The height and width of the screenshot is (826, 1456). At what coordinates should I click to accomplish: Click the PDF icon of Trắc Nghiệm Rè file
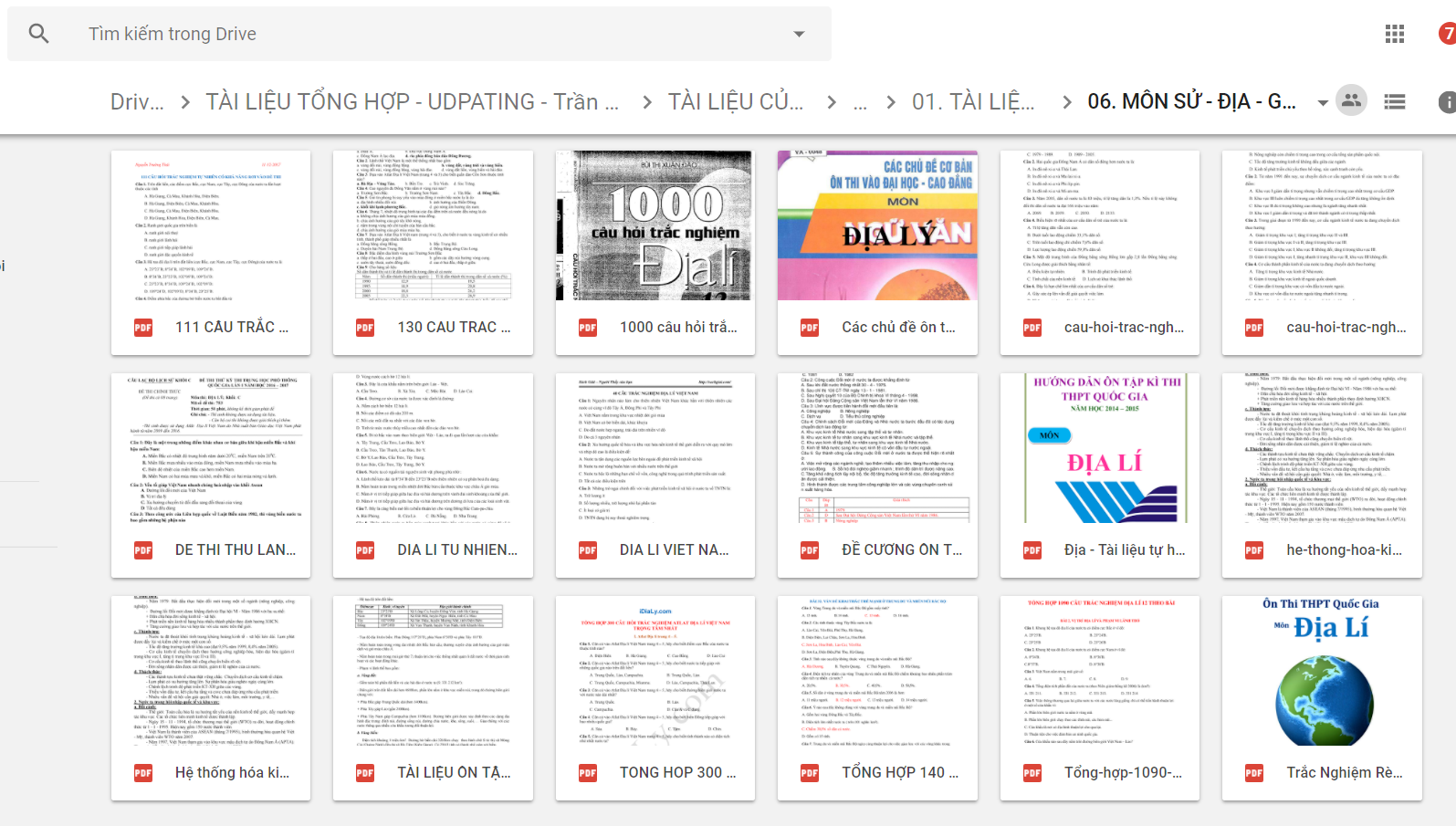coord(1254,773)
